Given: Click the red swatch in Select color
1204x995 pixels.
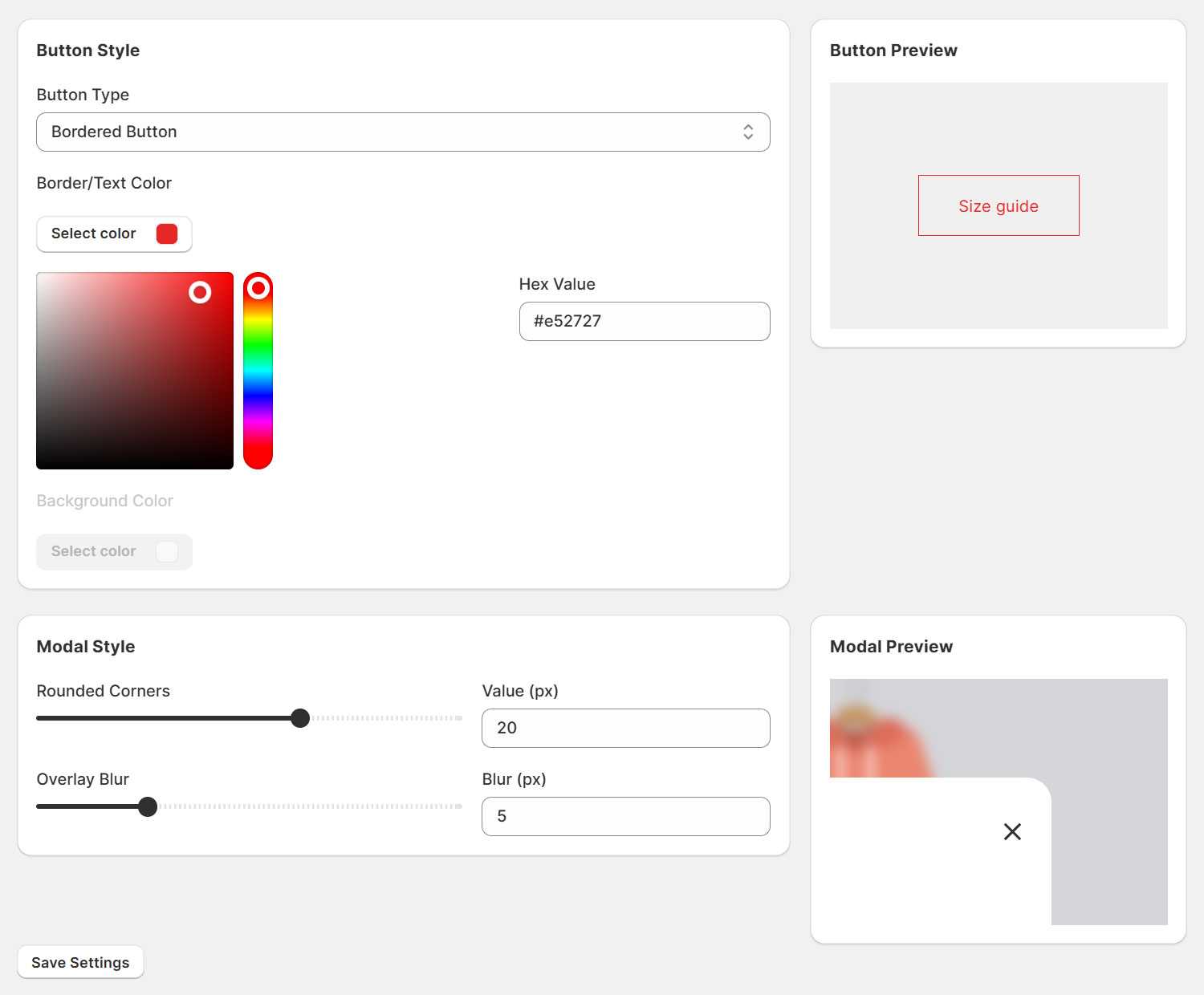Looking at the screenshot, I should point(167,234).
